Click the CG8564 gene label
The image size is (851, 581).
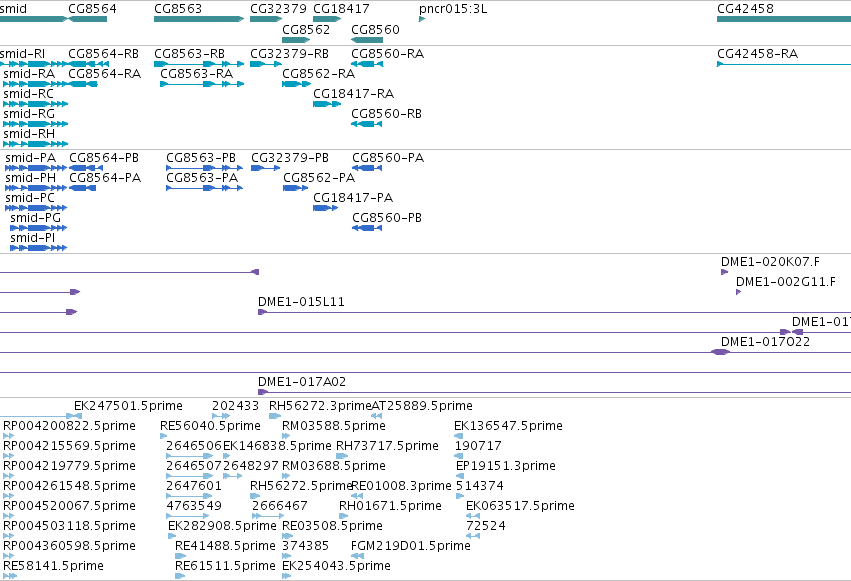pyautogui.click(x=92, y=9)
